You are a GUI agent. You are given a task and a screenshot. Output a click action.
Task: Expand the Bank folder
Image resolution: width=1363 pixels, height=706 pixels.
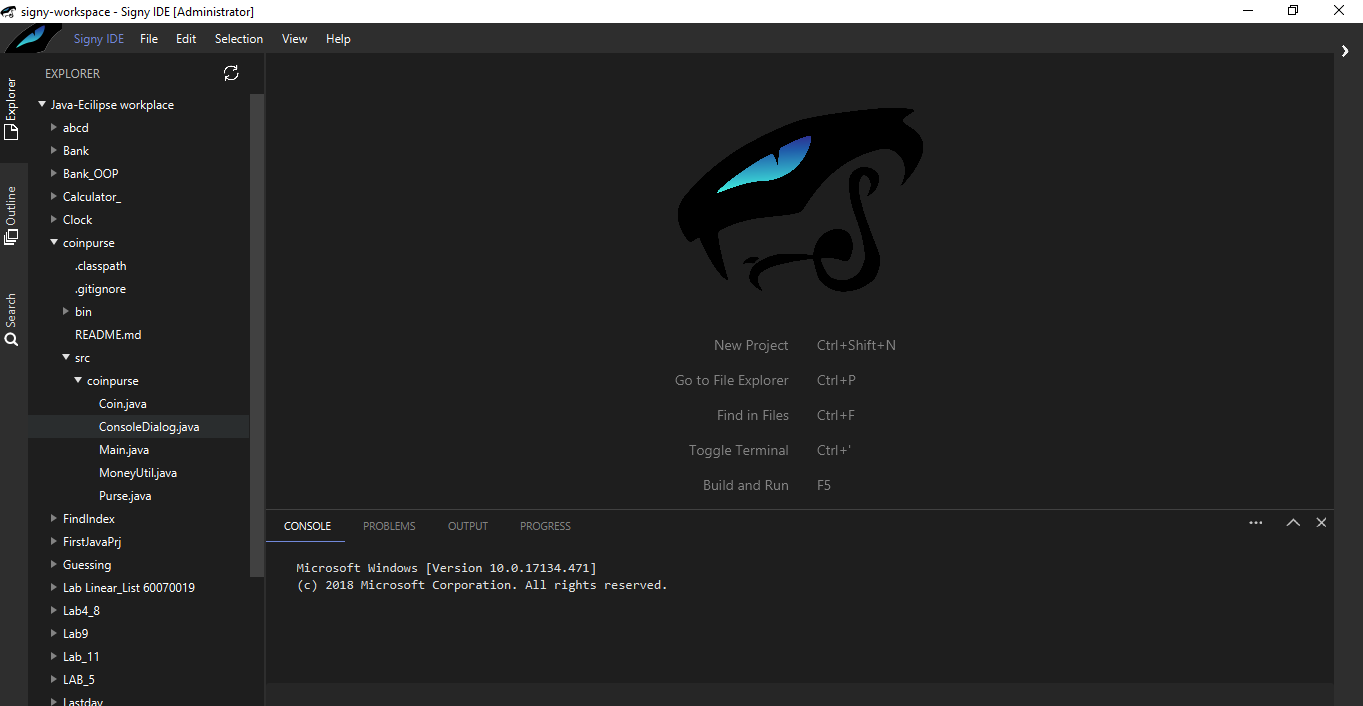[x=54, y=150]
